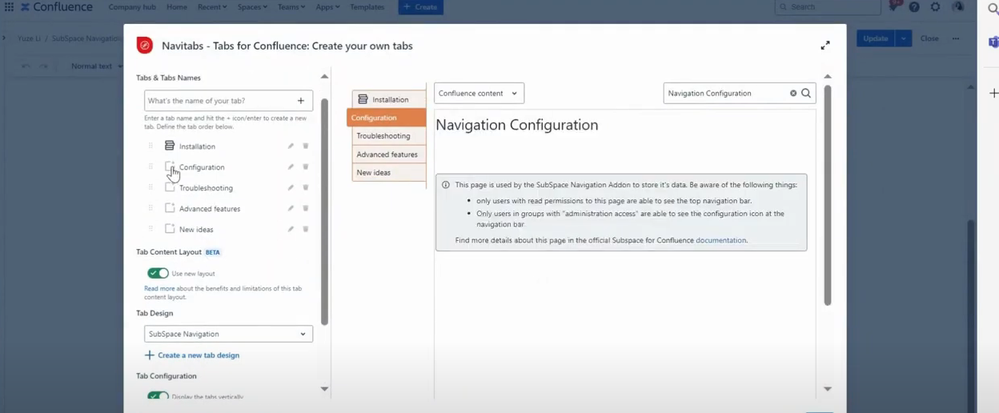The image size is (999, 413).
Task: Open the Confluence content dropdown
Action: click(479, 93)
